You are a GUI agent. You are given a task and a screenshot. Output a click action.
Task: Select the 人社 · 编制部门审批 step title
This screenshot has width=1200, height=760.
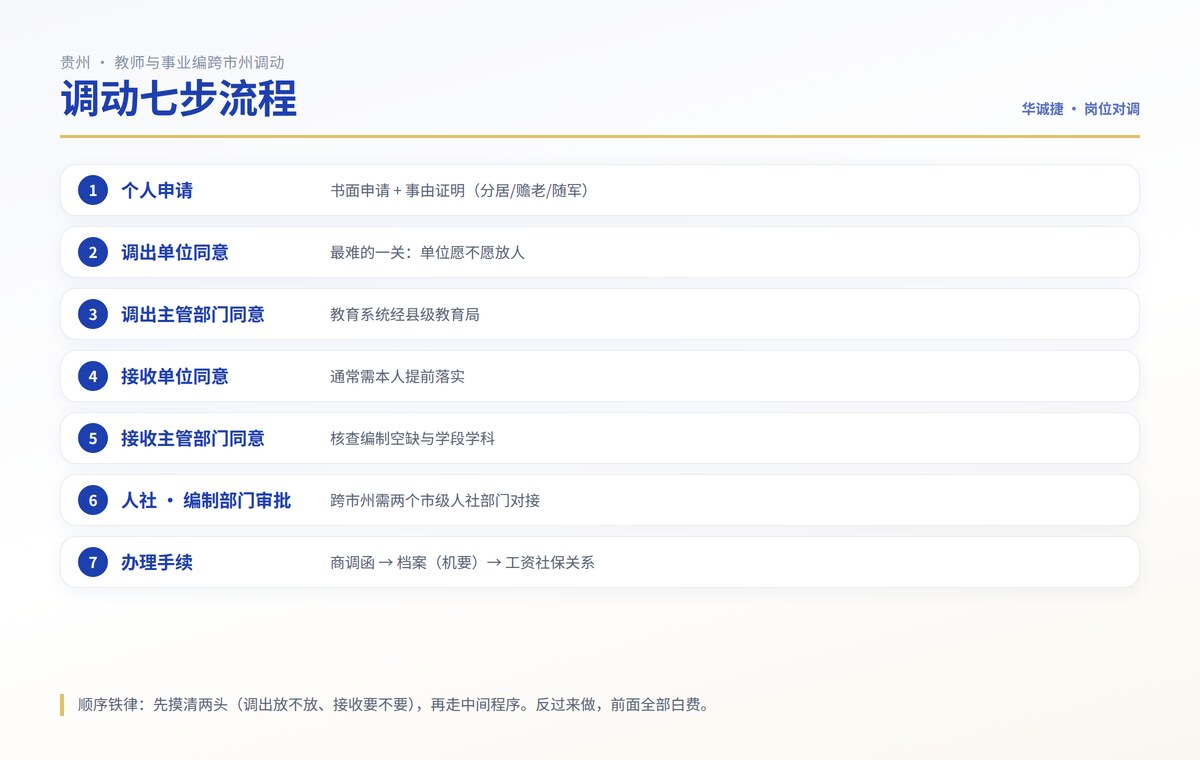click(206, 500)
